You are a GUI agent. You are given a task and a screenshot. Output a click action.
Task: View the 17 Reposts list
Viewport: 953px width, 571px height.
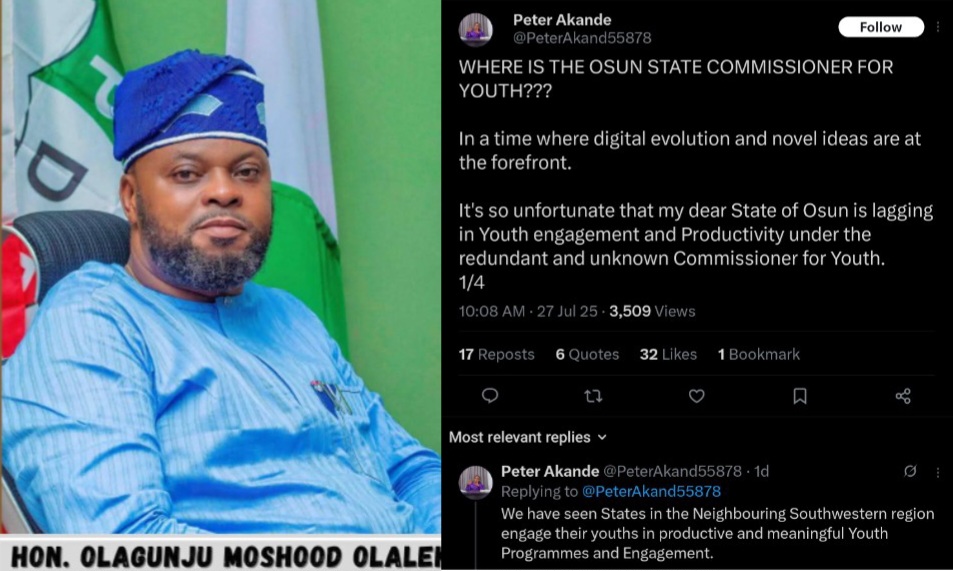497,355
